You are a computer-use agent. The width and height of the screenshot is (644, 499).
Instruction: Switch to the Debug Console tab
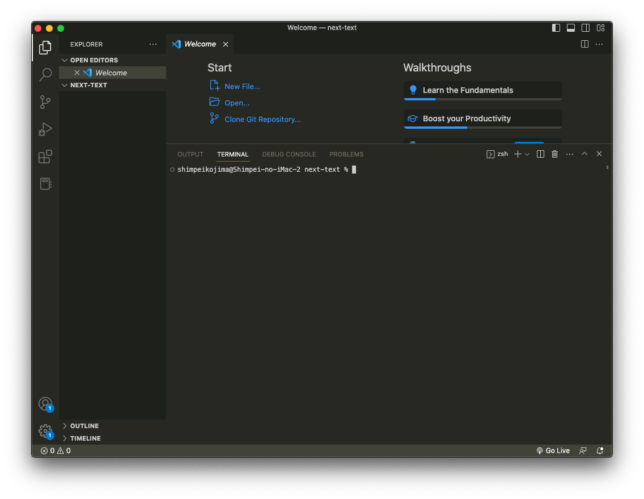[x=289, y=154]
